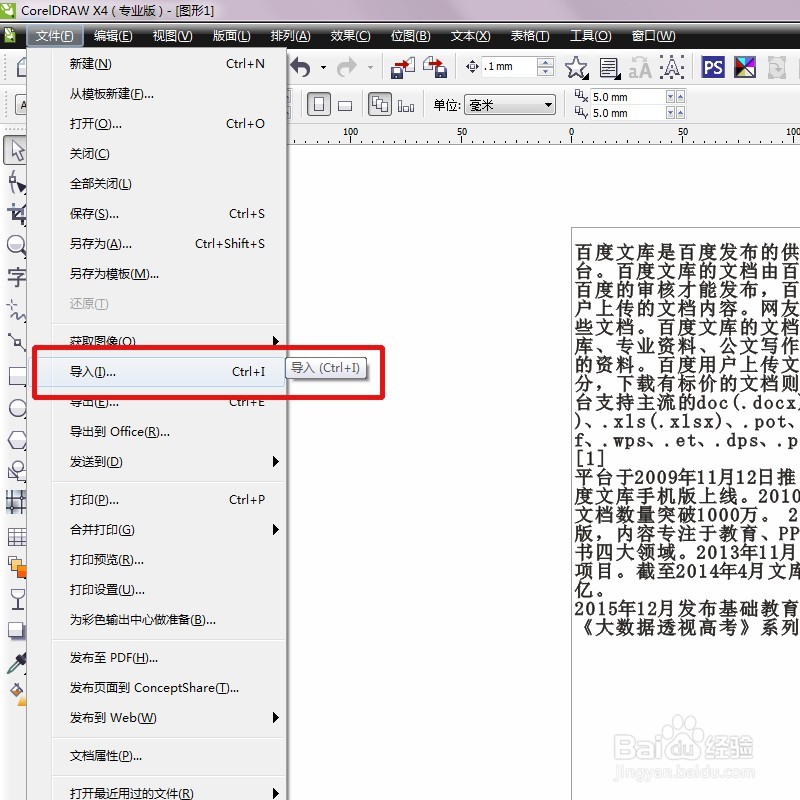Open the 位图(B) menu
800x800 pixels.
point(411,36)
